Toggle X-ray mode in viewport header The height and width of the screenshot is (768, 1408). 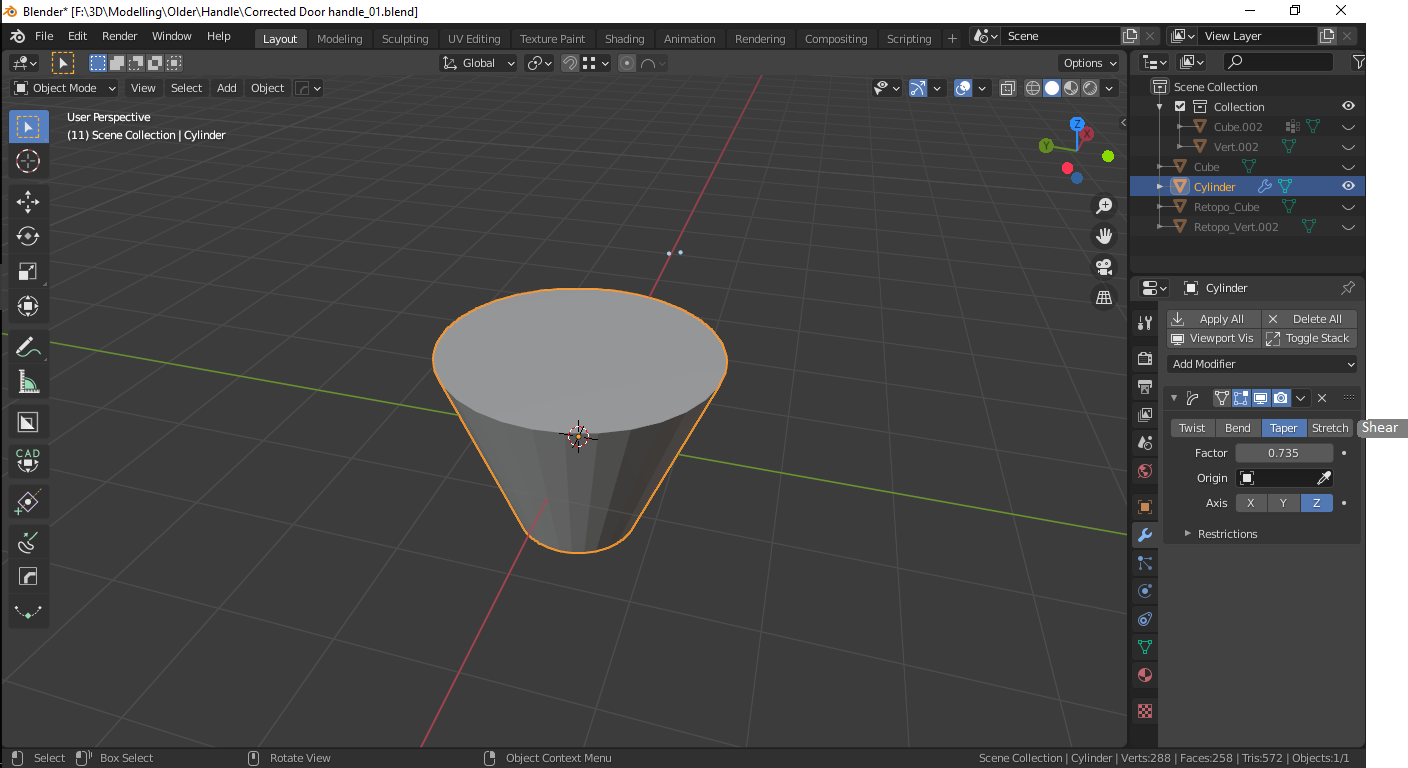click(1008, 88)
